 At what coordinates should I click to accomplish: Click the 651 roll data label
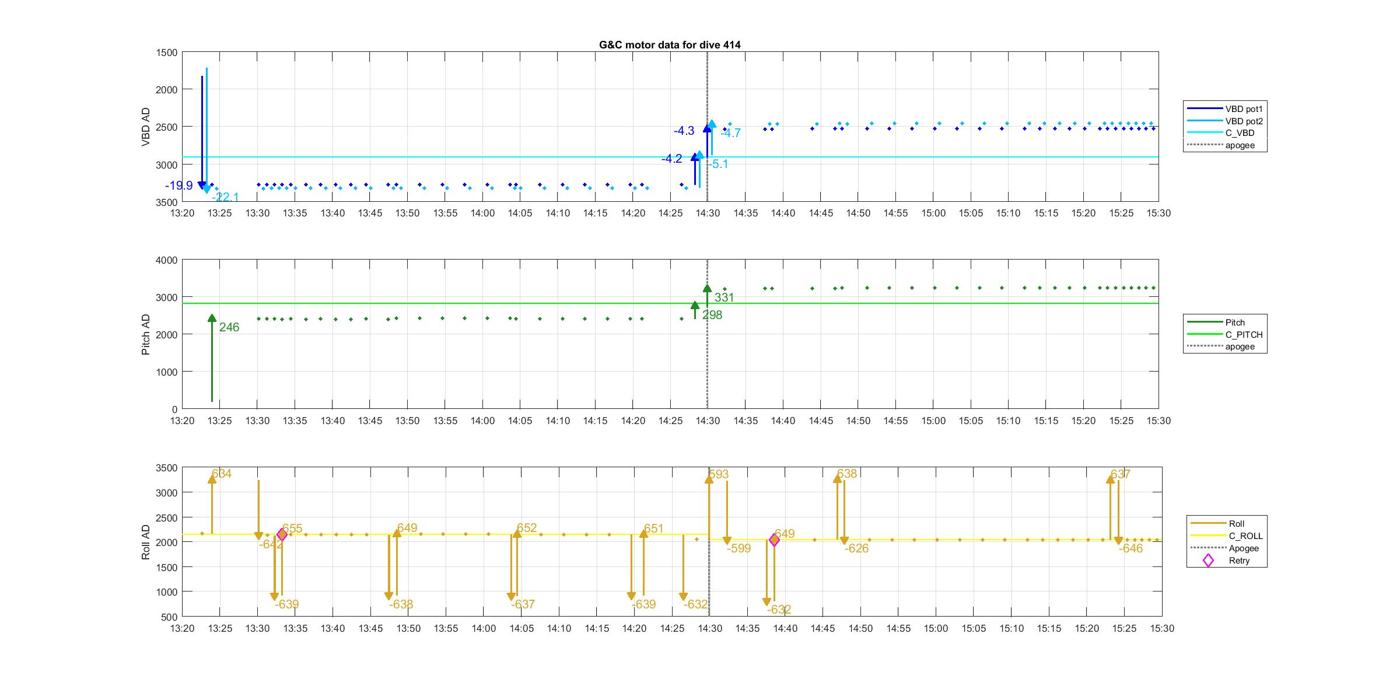coord(653,528)
